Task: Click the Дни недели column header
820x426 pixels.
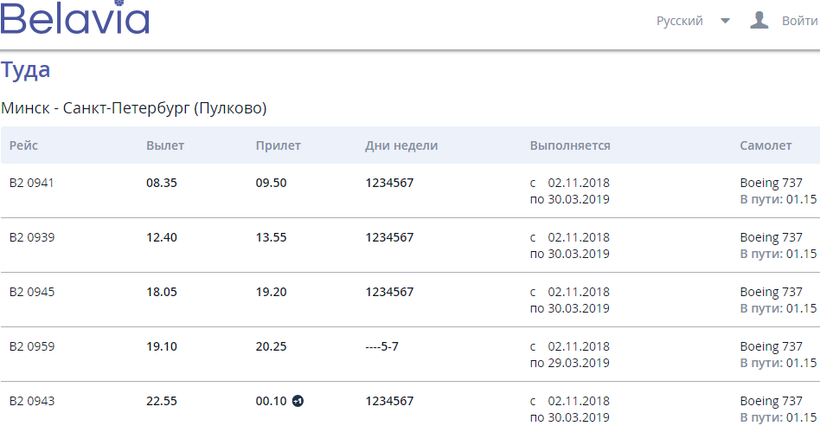Action: click(x=401, y=146)
